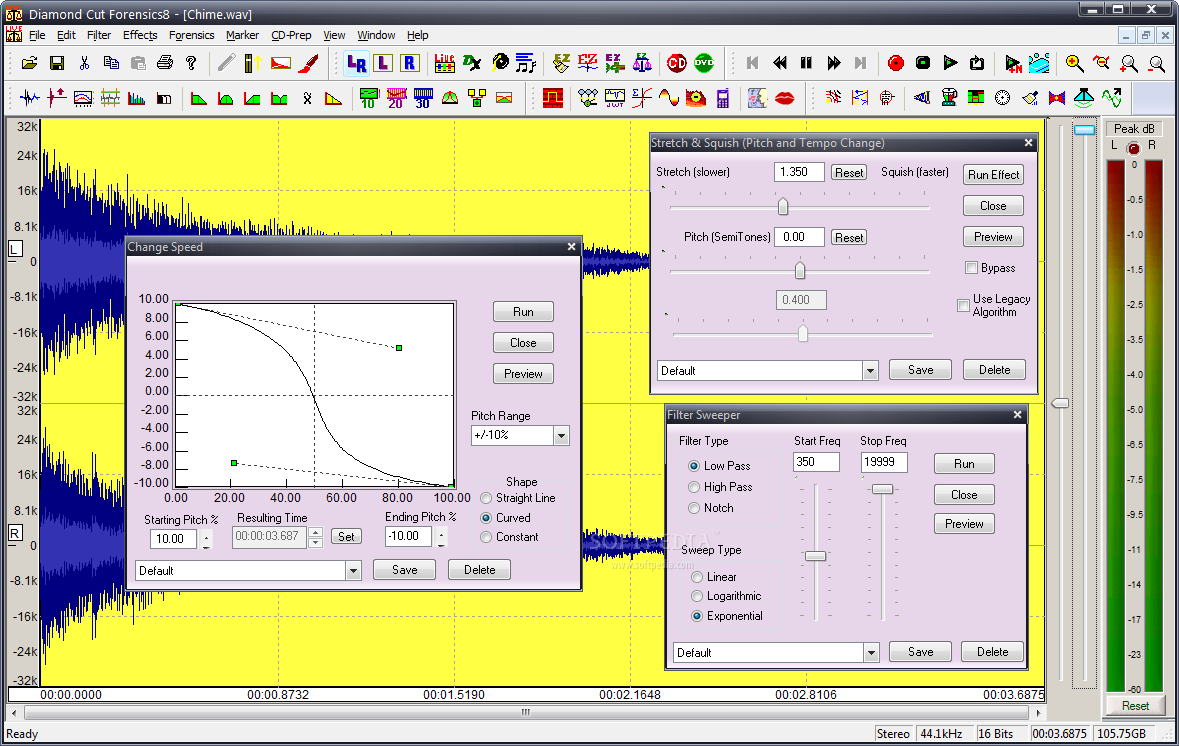Image resolution: width=1179 pixels, height=746 pixels.
Task: Click Reset next to Stretch value
Action: click(x=849, y=173)
